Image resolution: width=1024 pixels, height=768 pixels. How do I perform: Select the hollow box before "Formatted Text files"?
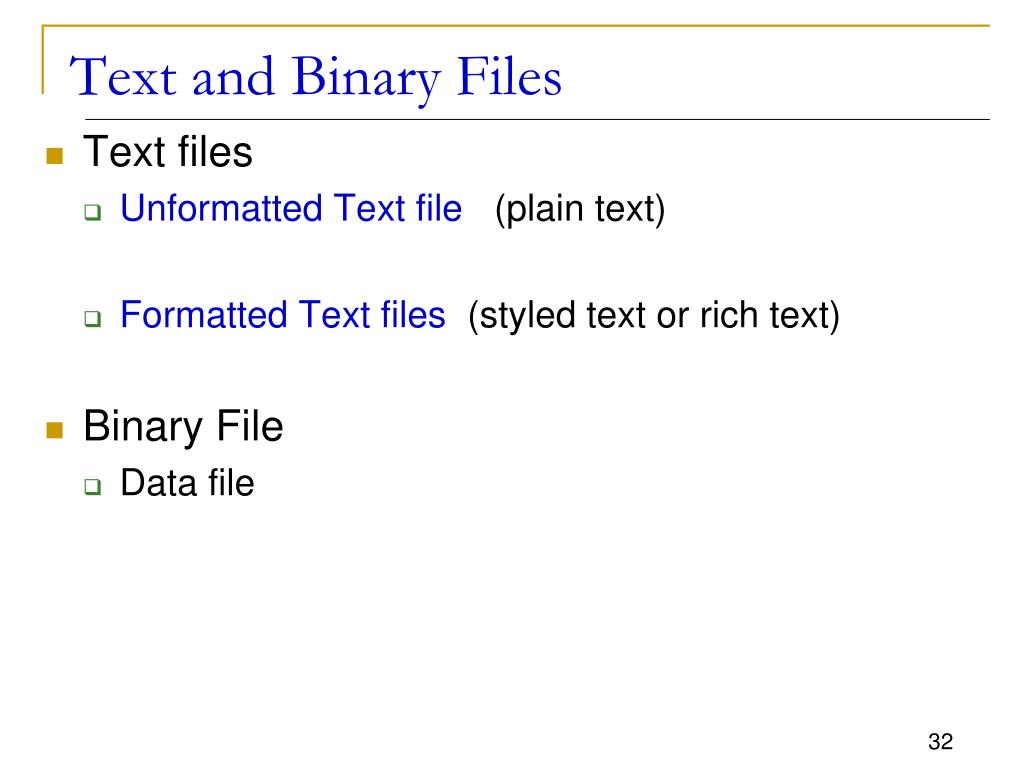point(93,319)
